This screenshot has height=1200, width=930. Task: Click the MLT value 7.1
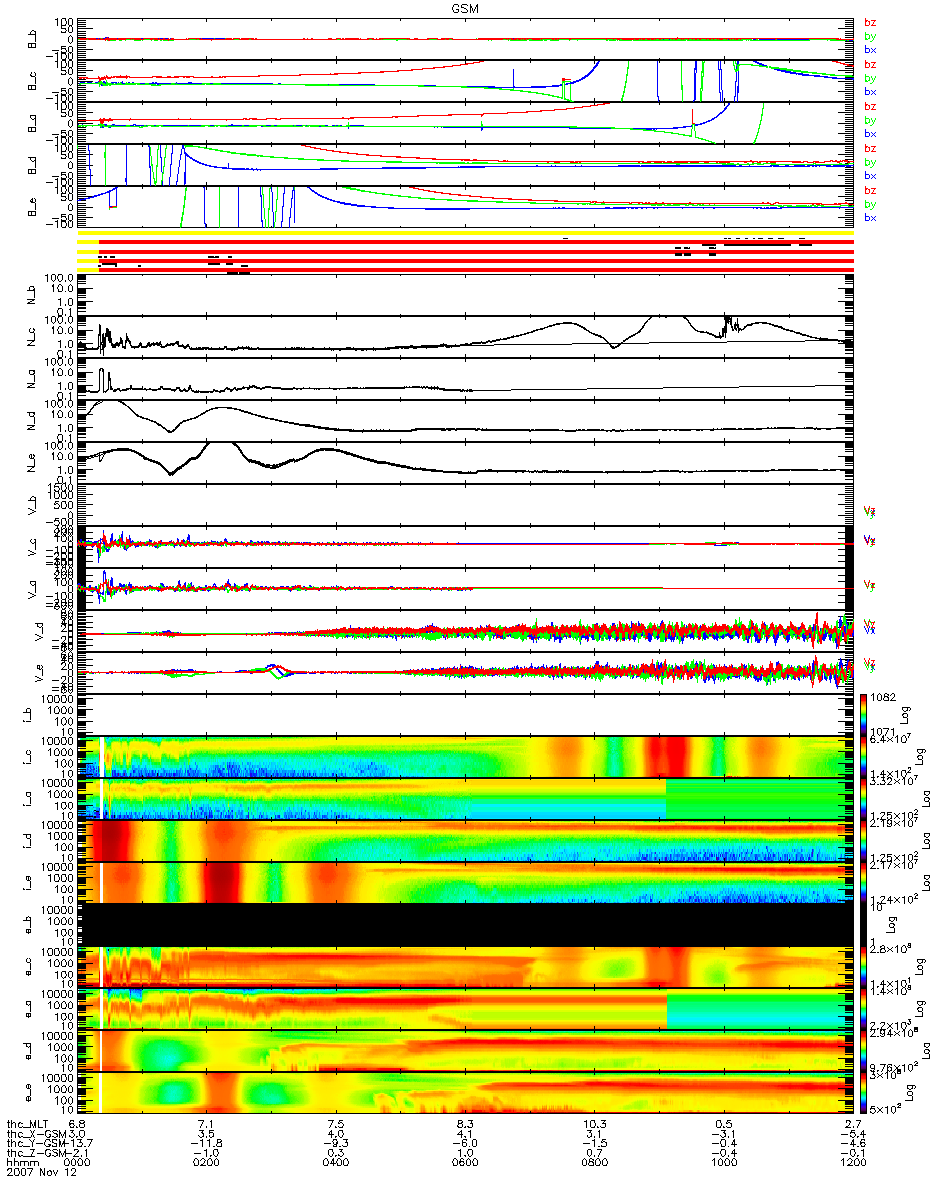pyautogui.click(x=207, y=1124)
